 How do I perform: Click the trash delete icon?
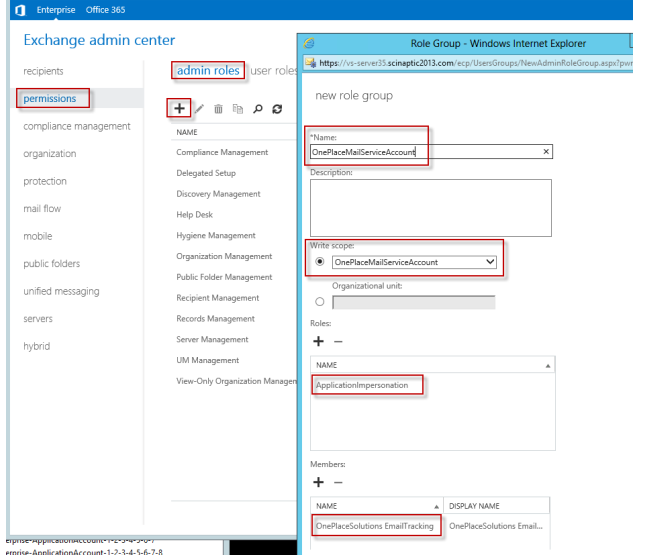[219, 109]
